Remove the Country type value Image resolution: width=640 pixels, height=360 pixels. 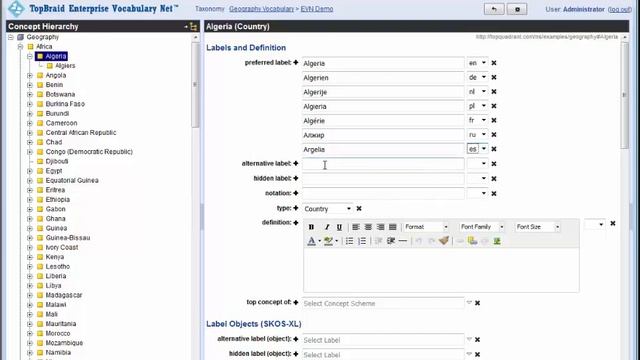point(359,209)
